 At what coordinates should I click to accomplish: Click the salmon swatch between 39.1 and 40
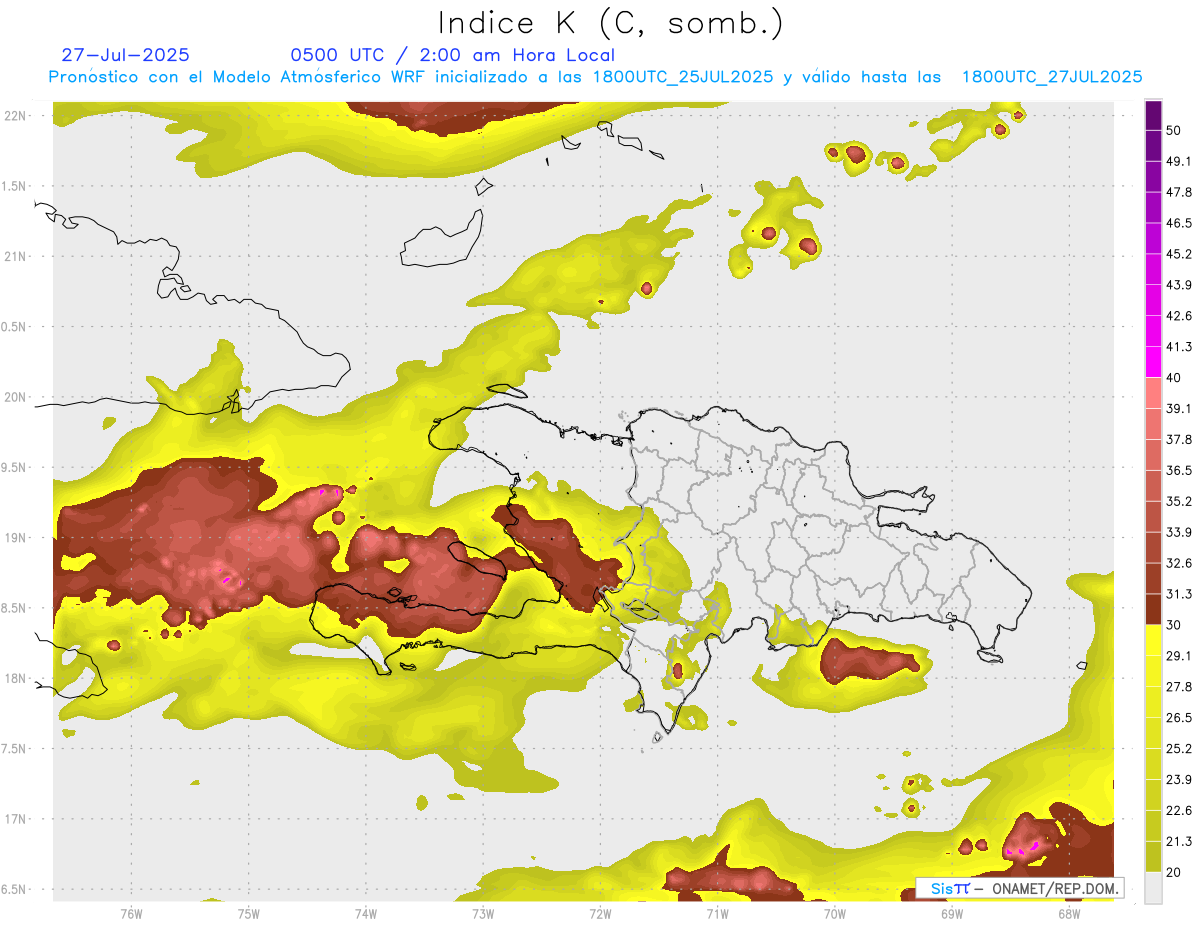(1153, 393)
